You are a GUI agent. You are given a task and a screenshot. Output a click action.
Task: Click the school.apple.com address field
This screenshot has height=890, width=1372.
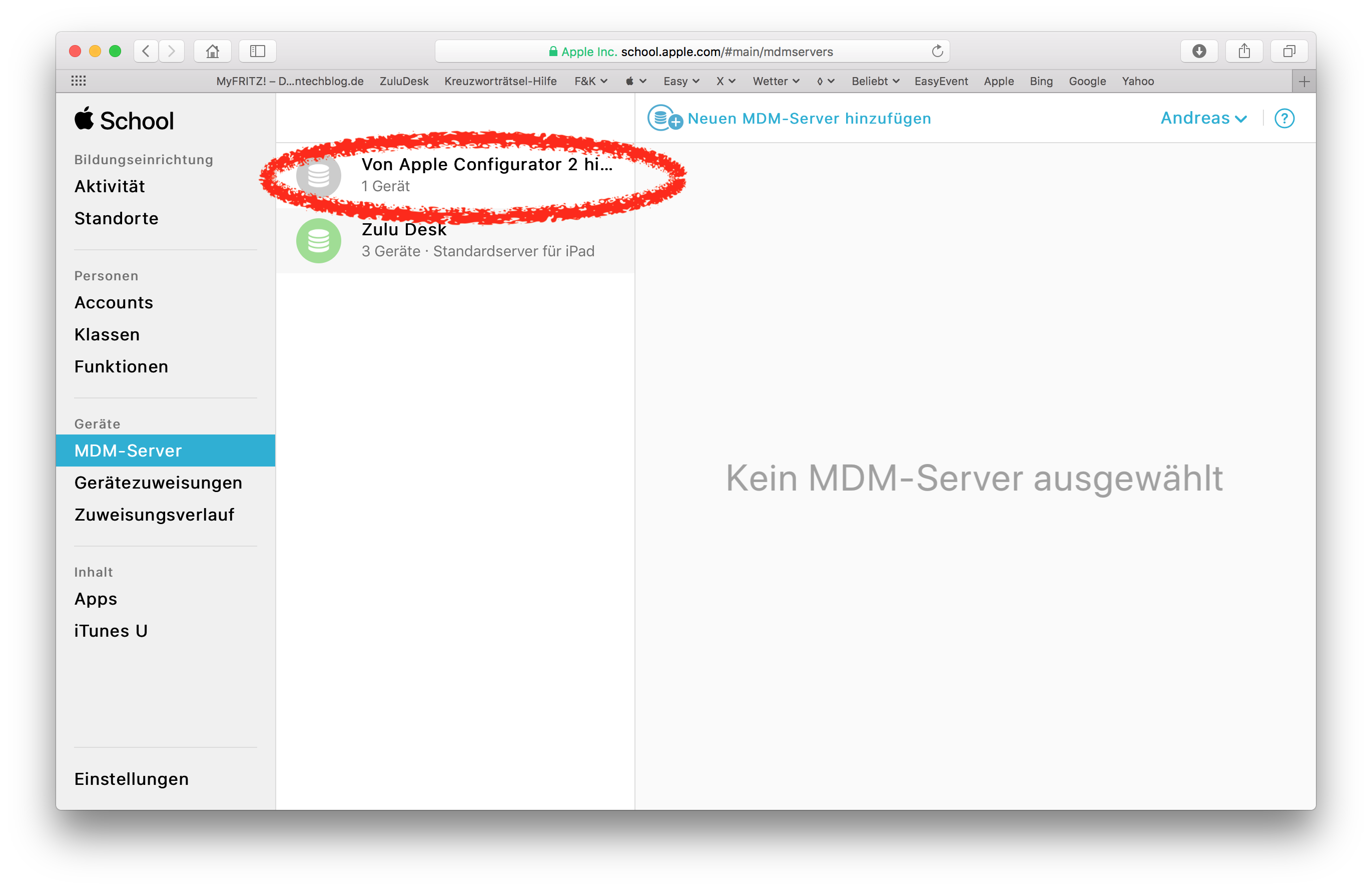point(692,52)
